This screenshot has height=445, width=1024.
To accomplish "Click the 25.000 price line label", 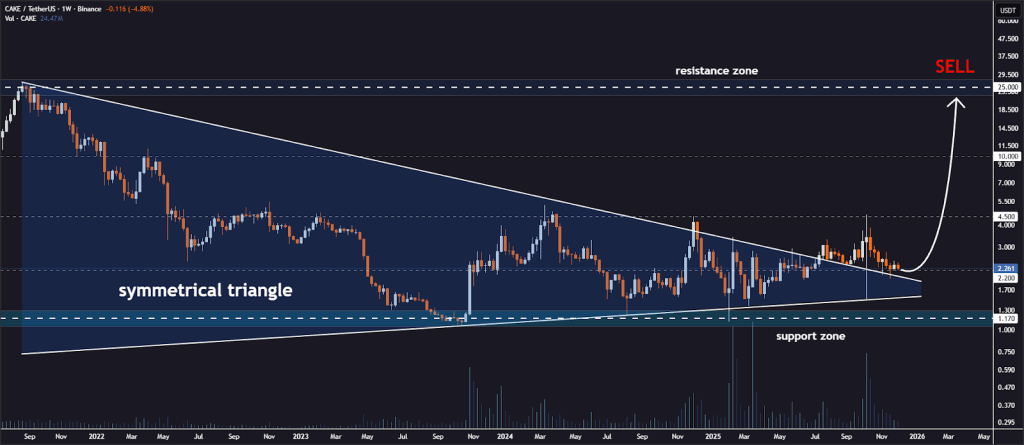I will (x=1009, y=87).
